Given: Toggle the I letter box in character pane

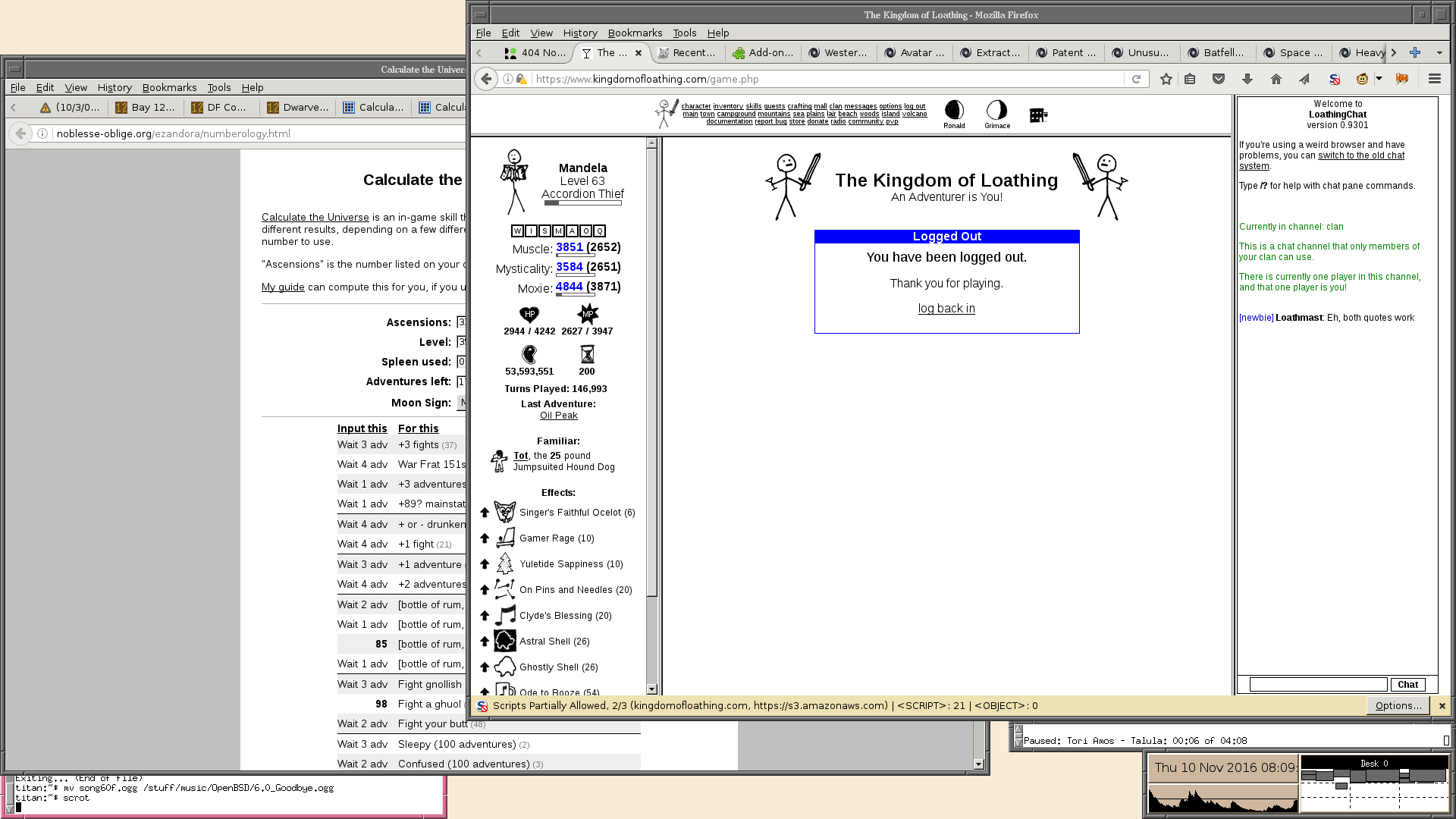Looking at the screenshot, I should [531, 231].
